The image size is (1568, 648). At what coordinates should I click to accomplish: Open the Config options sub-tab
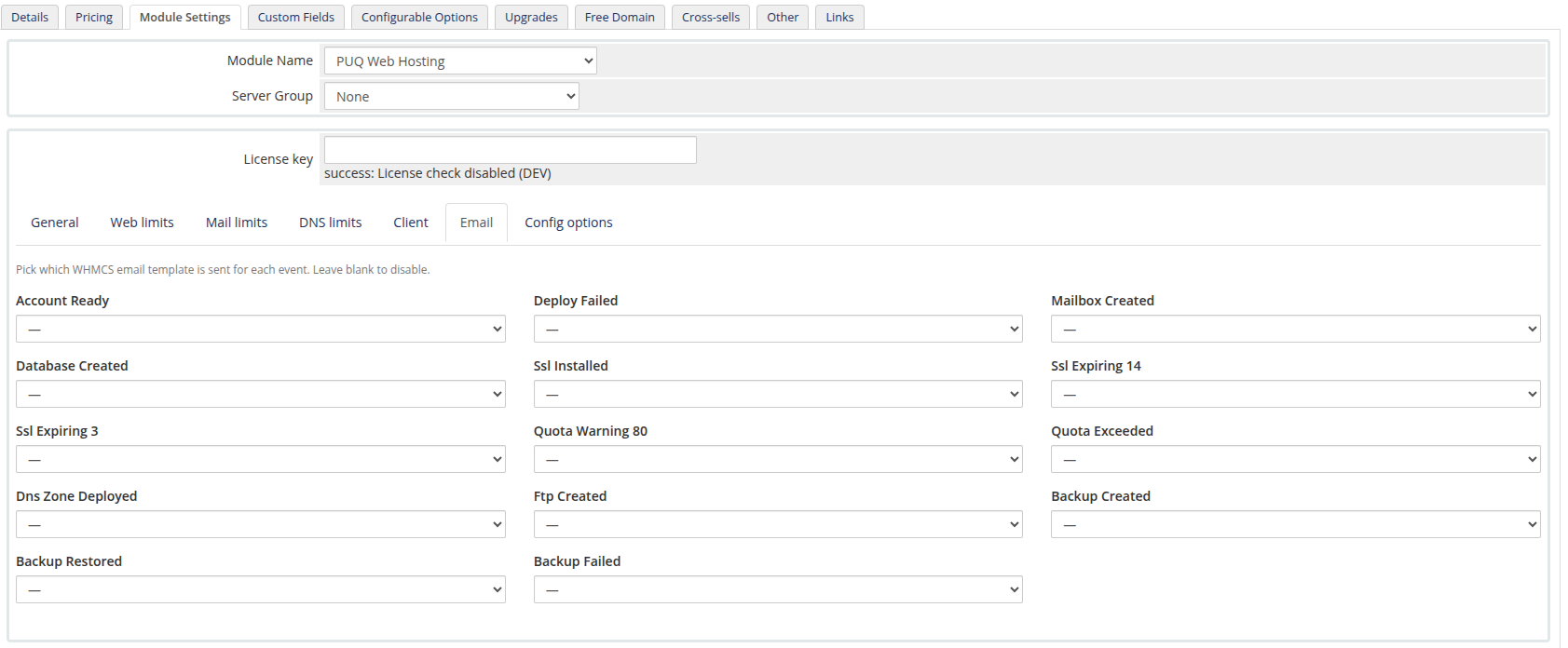(568, 223)
